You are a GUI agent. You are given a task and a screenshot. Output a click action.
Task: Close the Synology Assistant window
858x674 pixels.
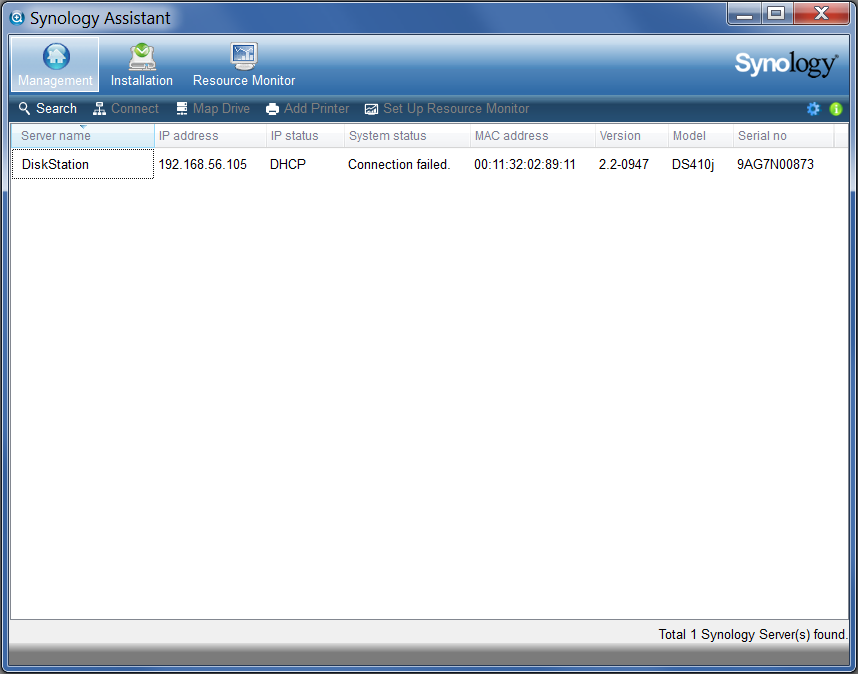[821, 14]
